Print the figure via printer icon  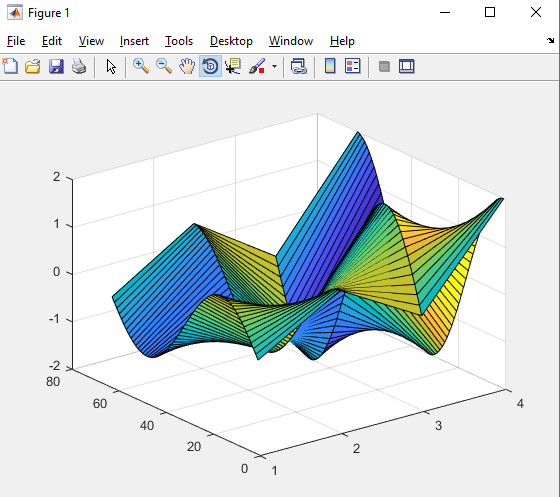[x=79, y=66]
